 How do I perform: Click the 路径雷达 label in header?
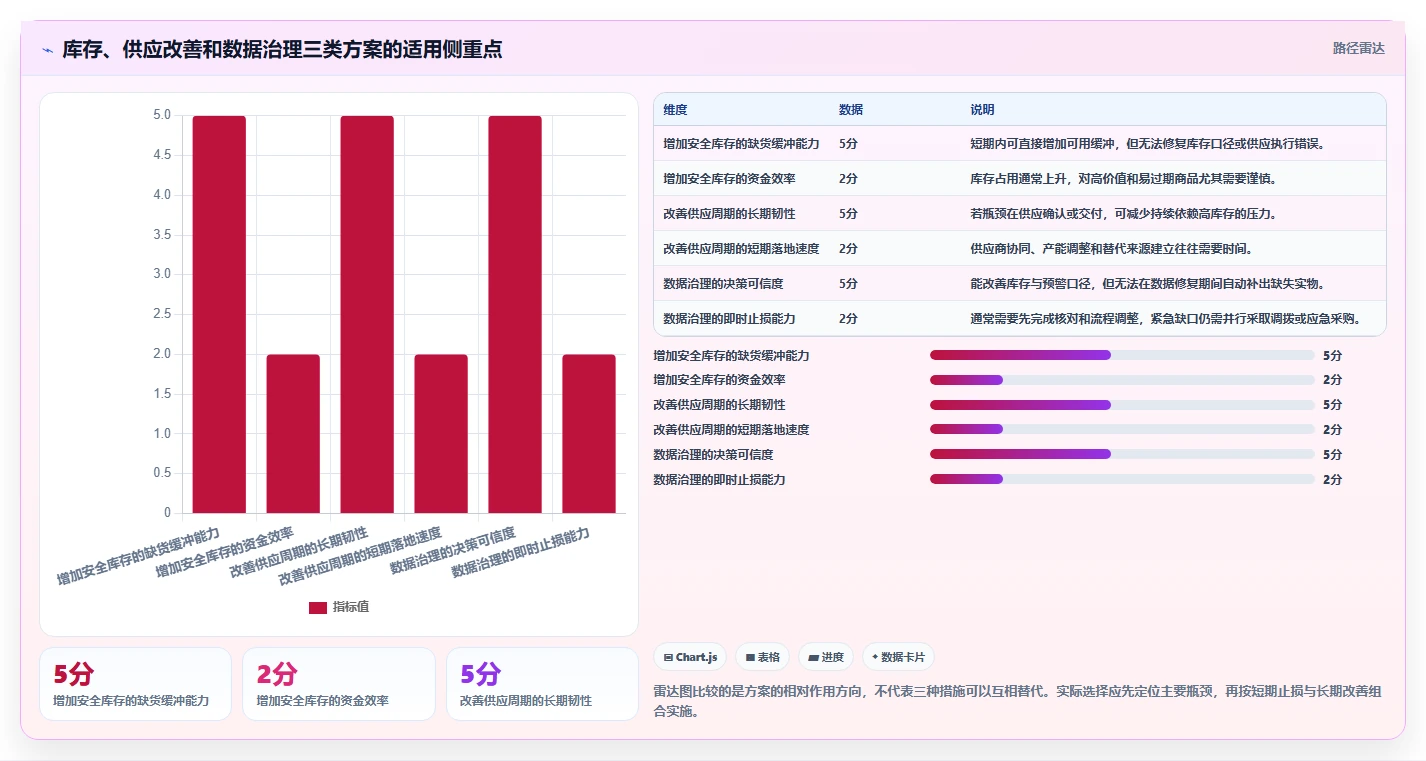1358,48
